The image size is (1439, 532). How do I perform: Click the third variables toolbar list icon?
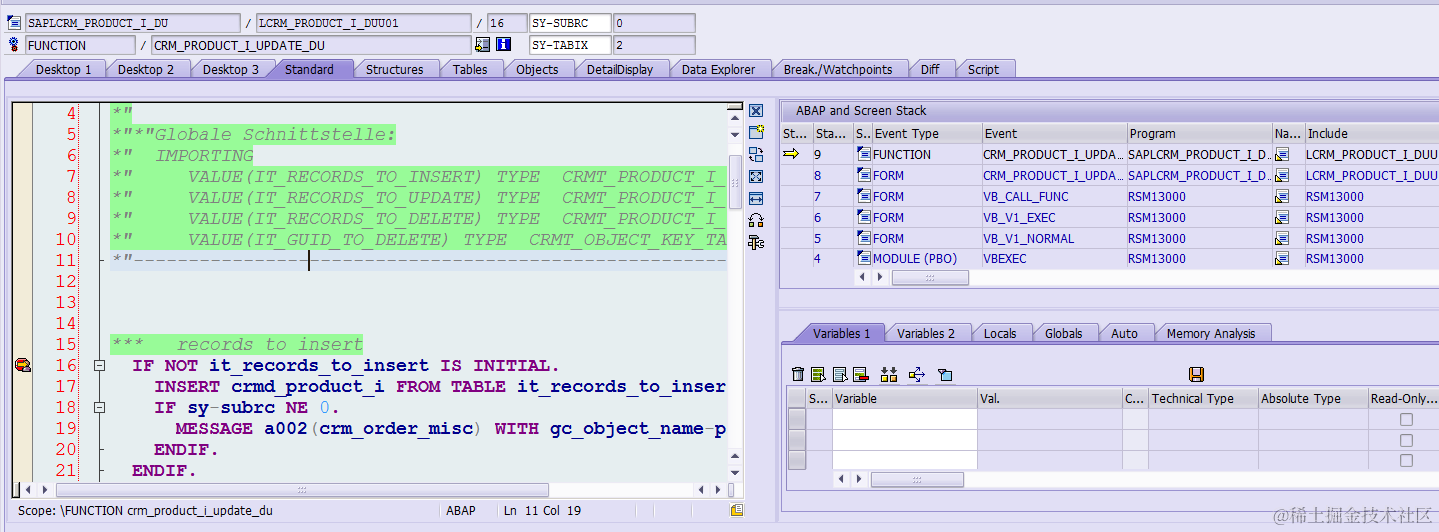[x=840, y=375]
